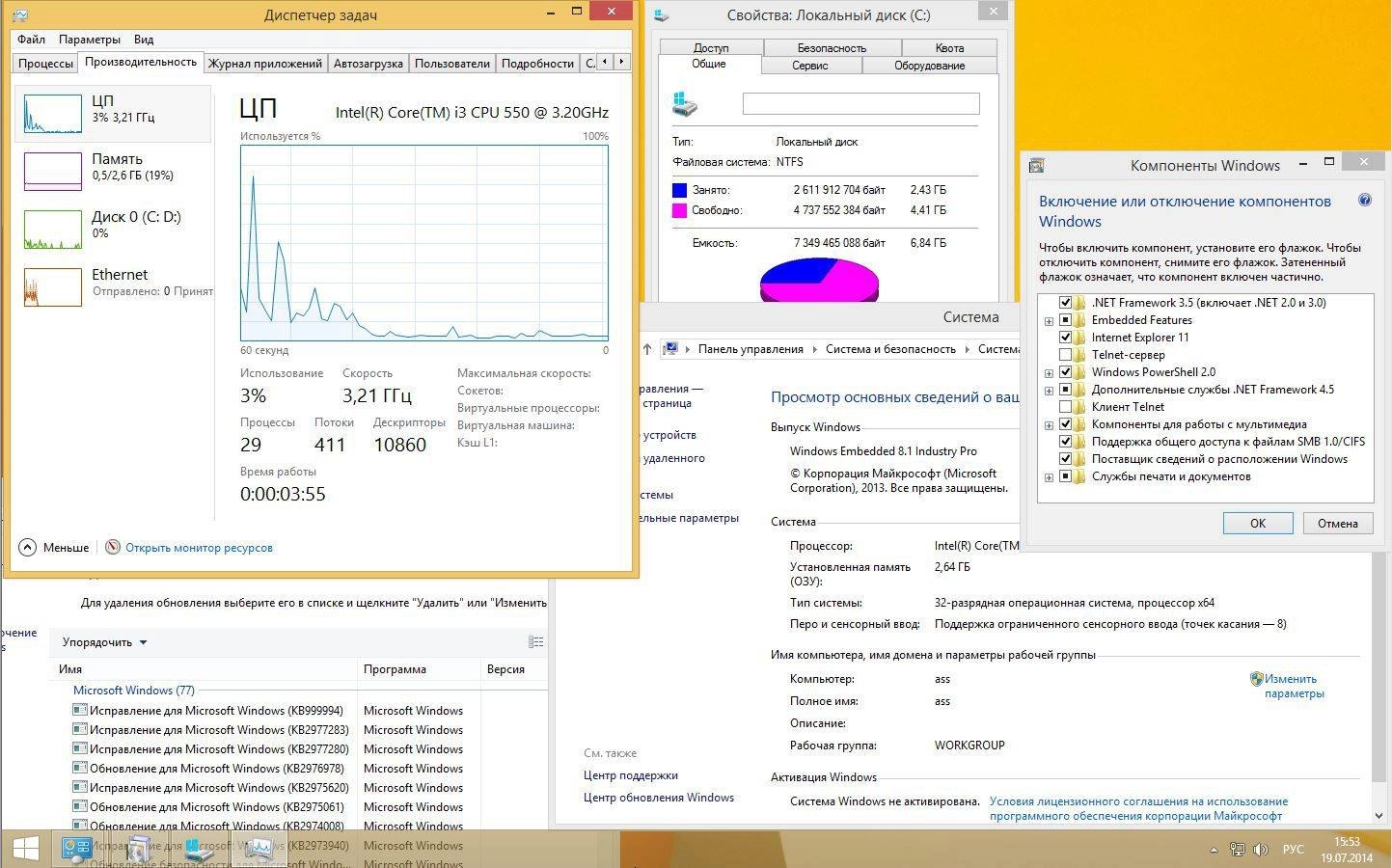
Task: Open the disk properties taskbar icon
Action: 199,849
